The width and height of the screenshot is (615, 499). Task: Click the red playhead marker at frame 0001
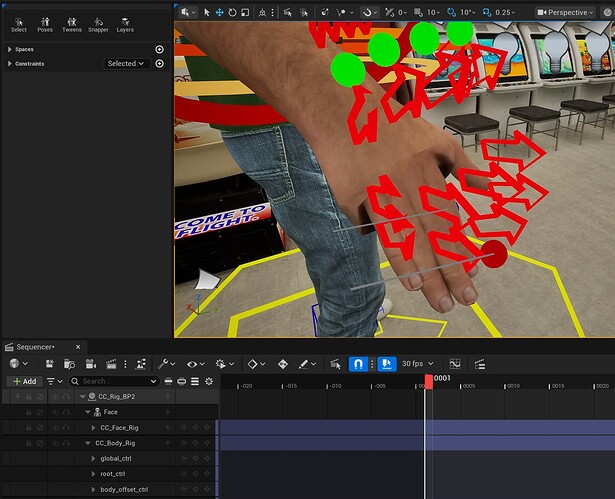[x=429, y=381]
